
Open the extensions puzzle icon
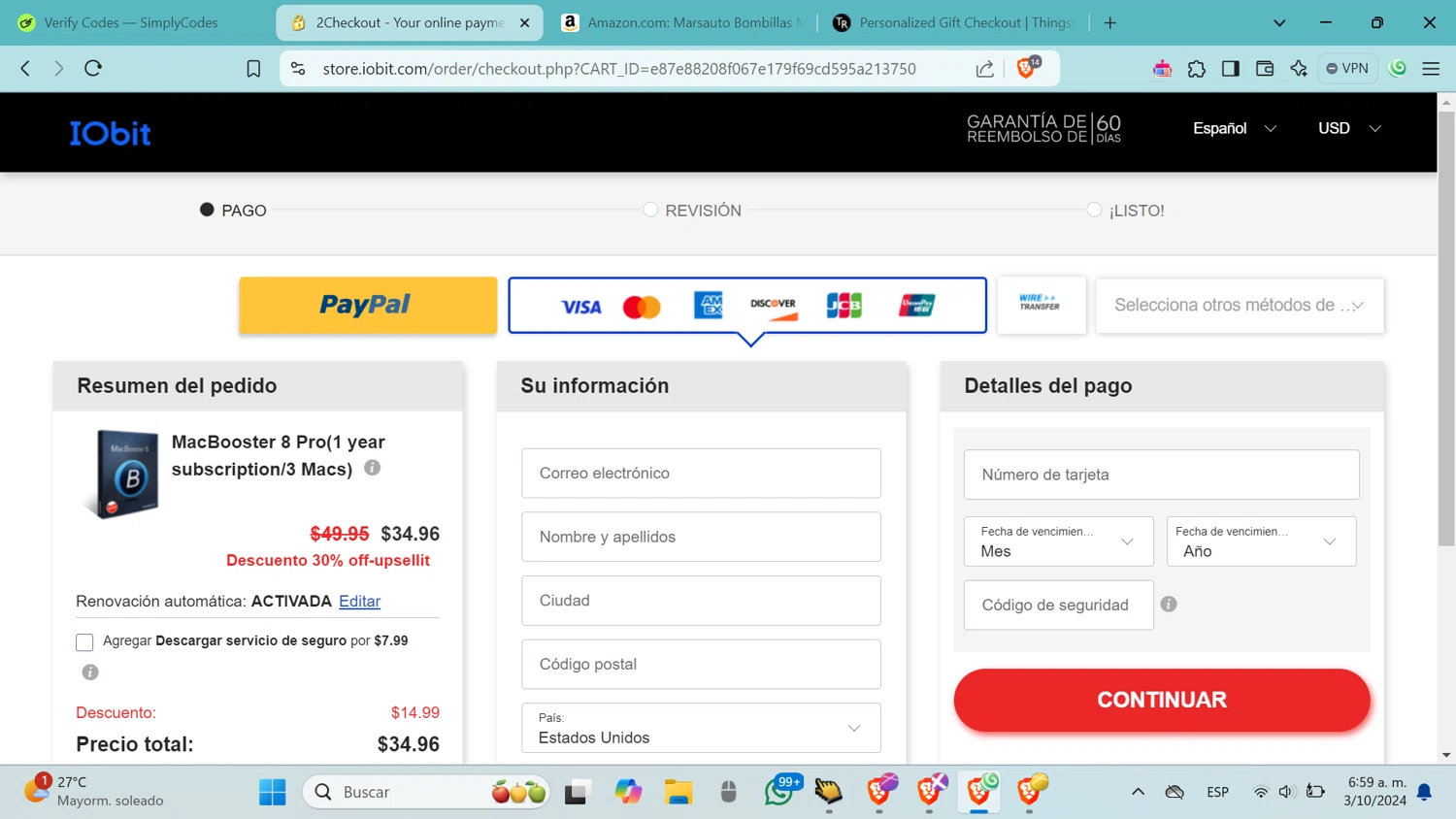(x=1197, y=68)
